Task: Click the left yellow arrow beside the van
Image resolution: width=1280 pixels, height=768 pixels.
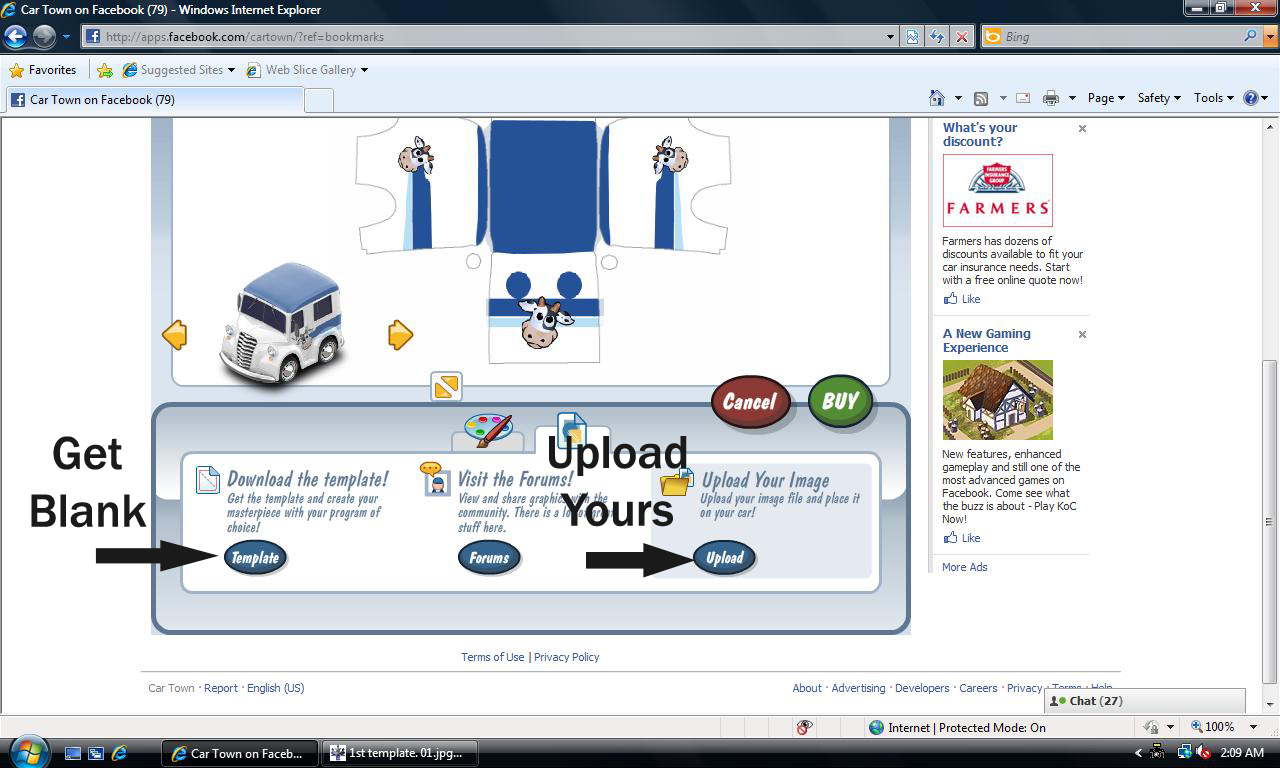Action: 175,335
